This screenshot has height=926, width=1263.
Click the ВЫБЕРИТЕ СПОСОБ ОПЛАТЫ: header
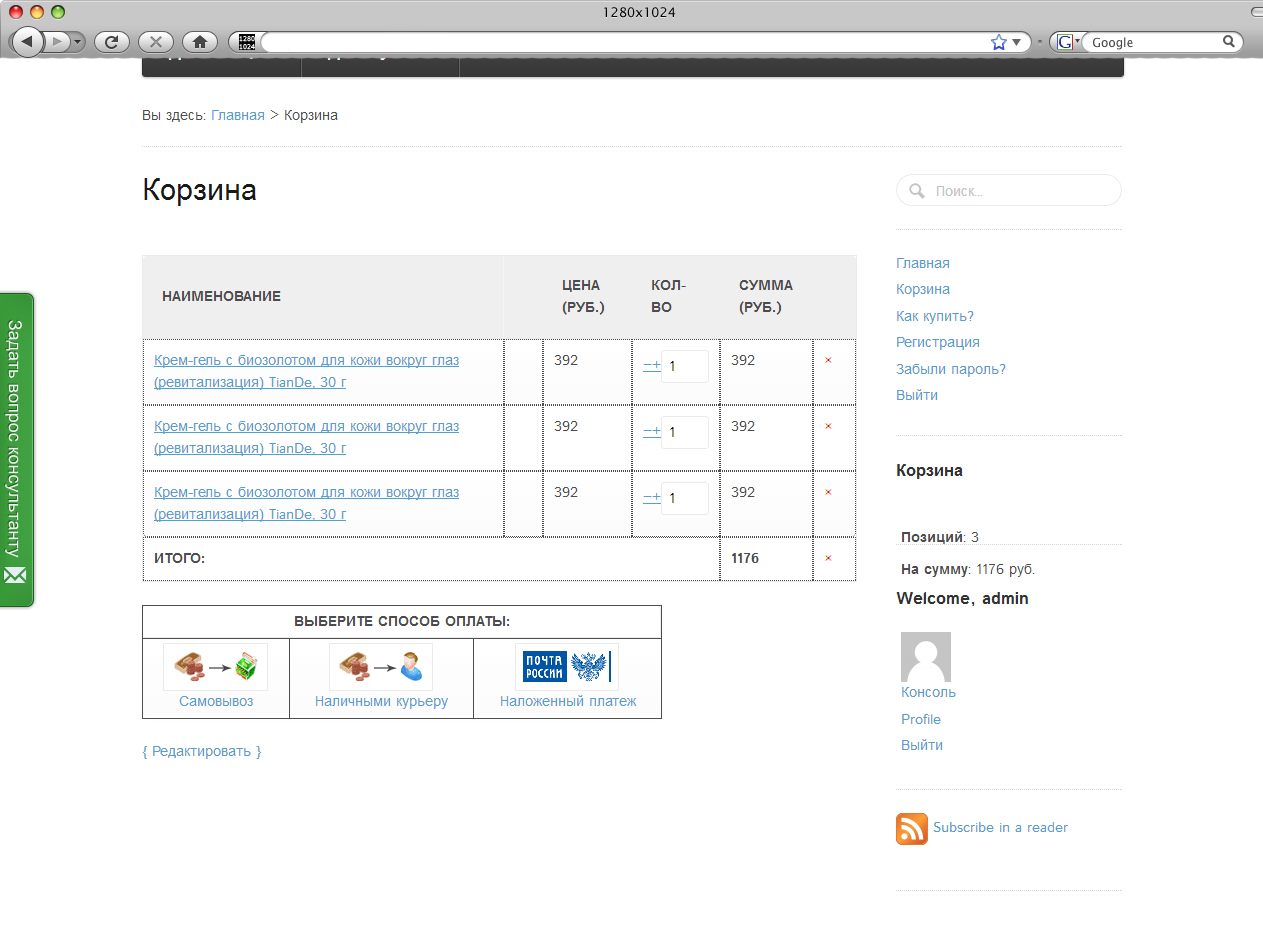tap(402, 621)
